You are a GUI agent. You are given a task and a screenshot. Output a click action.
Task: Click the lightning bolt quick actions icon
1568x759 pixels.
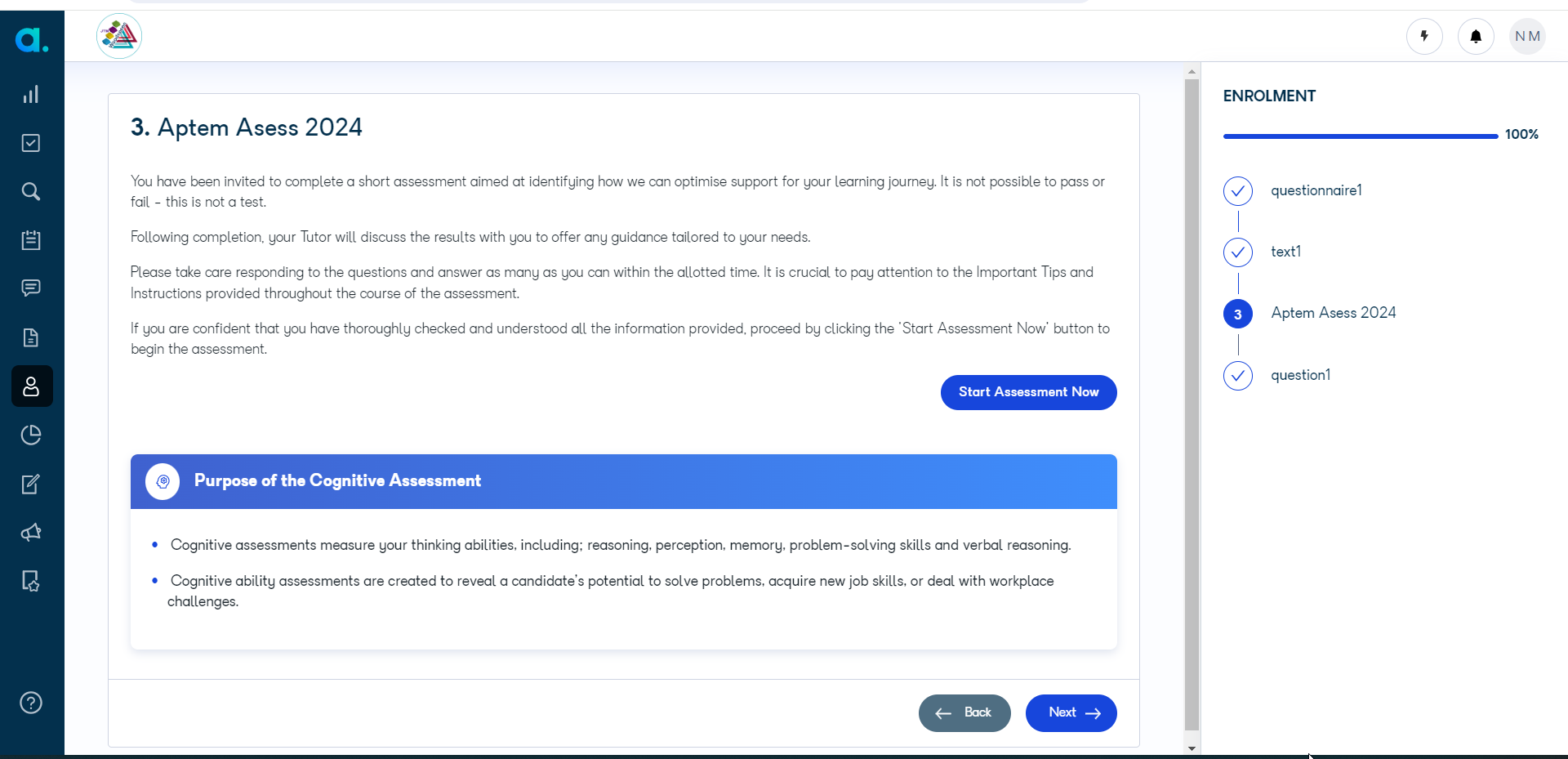(x=1424, y=37)
